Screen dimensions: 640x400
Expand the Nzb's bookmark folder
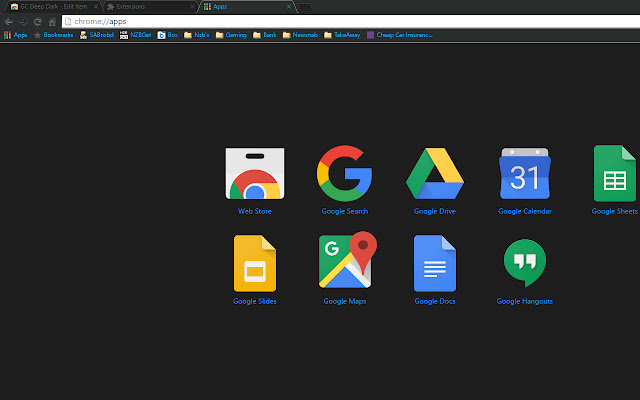196,35
